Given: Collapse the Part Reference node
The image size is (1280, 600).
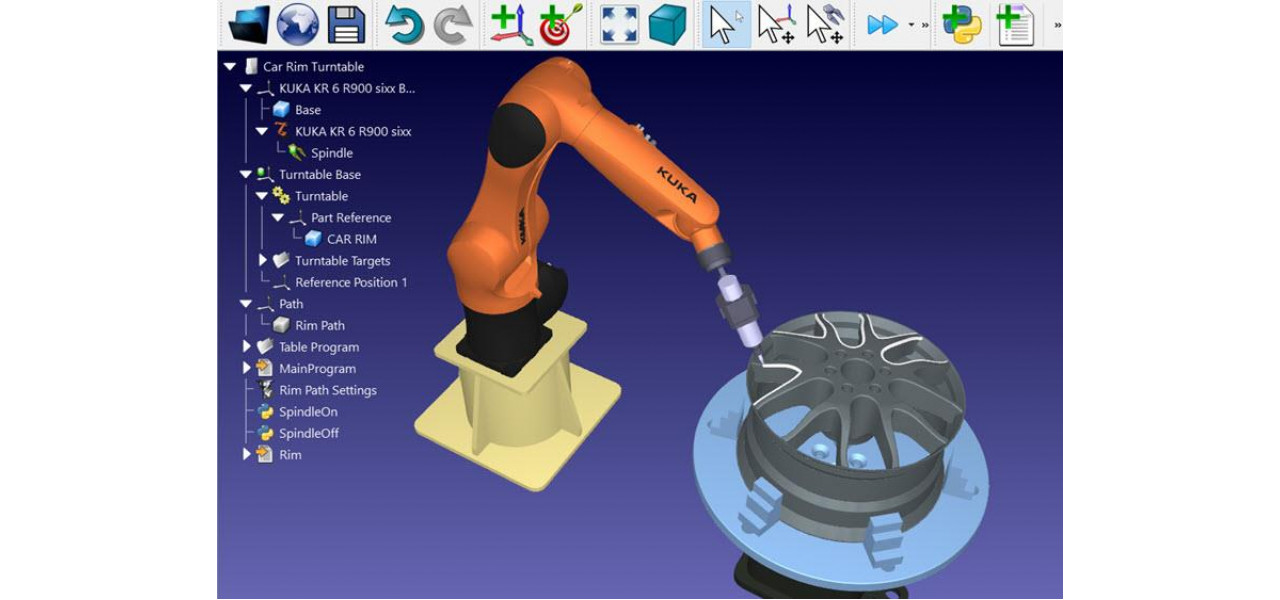Looking at the screenshot, I should pyautogui.click(x=278, y=217).
